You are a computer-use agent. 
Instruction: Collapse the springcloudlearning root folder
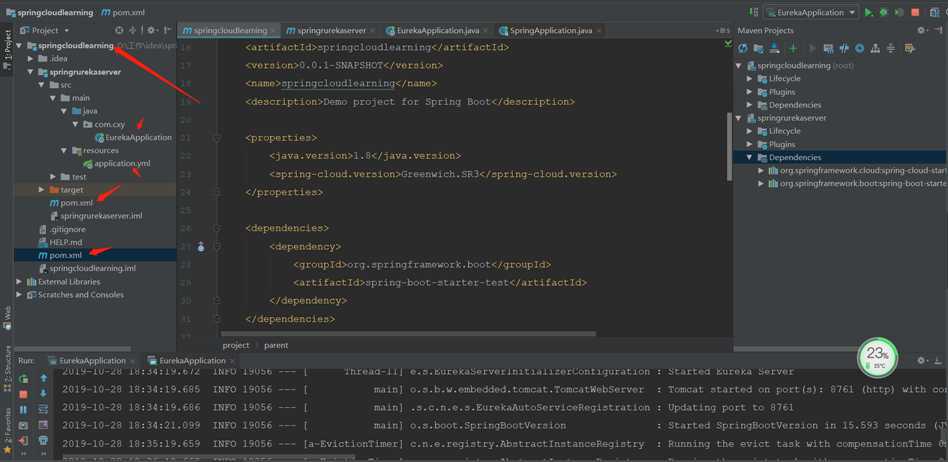coord(20,46)
